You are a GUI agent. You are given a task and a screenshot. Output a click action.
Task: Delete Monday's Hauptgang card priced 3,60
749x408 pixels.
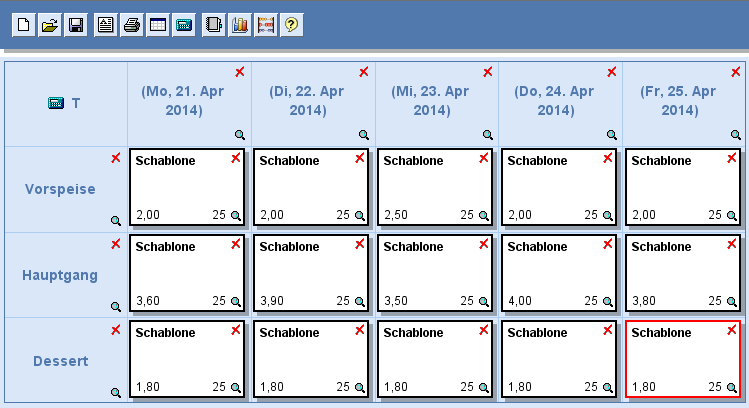tap(235, 244)
